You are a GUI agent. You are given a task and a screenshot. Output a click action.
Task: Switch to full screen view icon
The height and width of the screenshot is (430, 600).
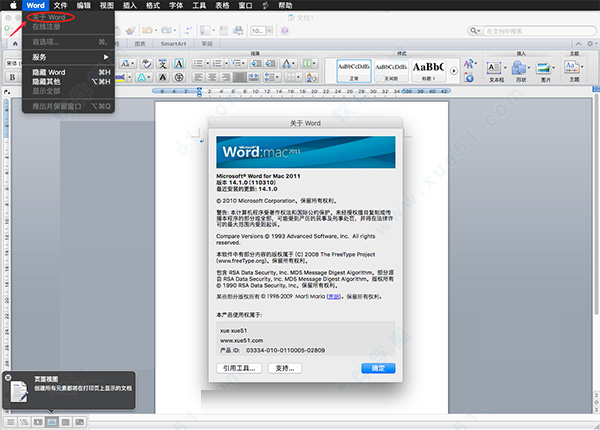click(x=79, y=422)
